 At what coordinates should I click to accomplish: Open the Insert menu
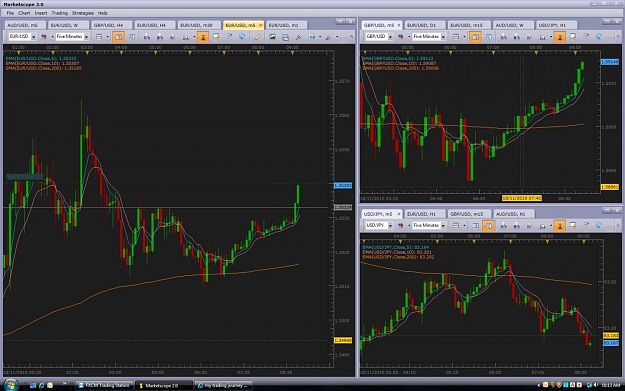click(x=41, y=13)
